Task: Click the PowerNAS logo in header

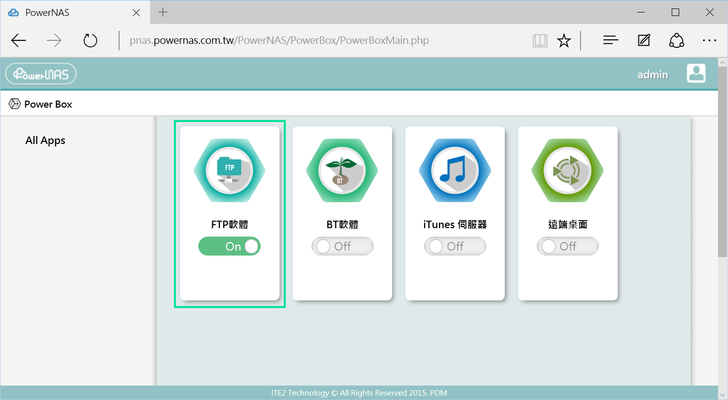Action: pos(41,75)
